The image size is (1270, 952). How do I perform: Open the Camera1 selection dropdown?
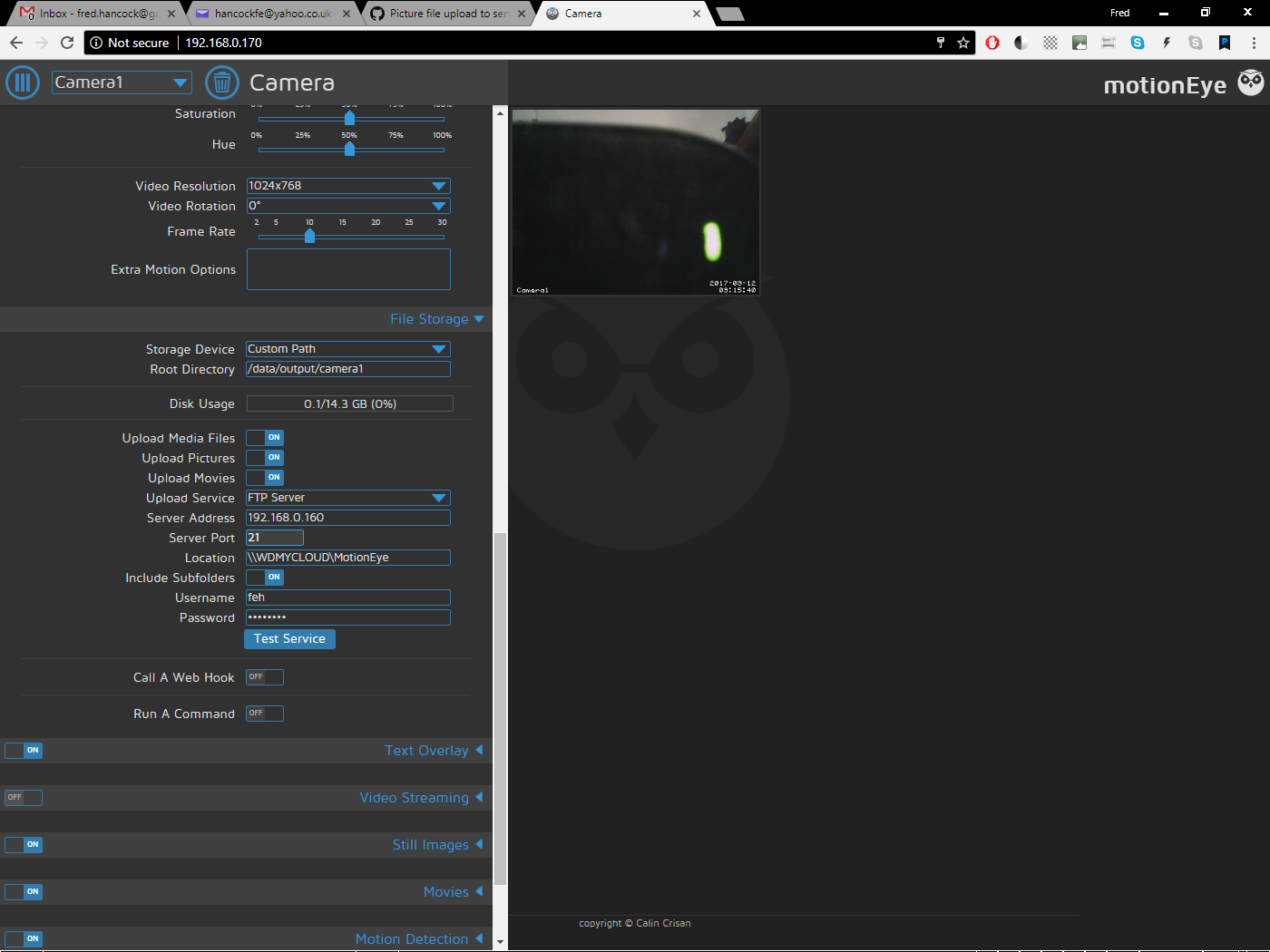click(x=122, y=83)
